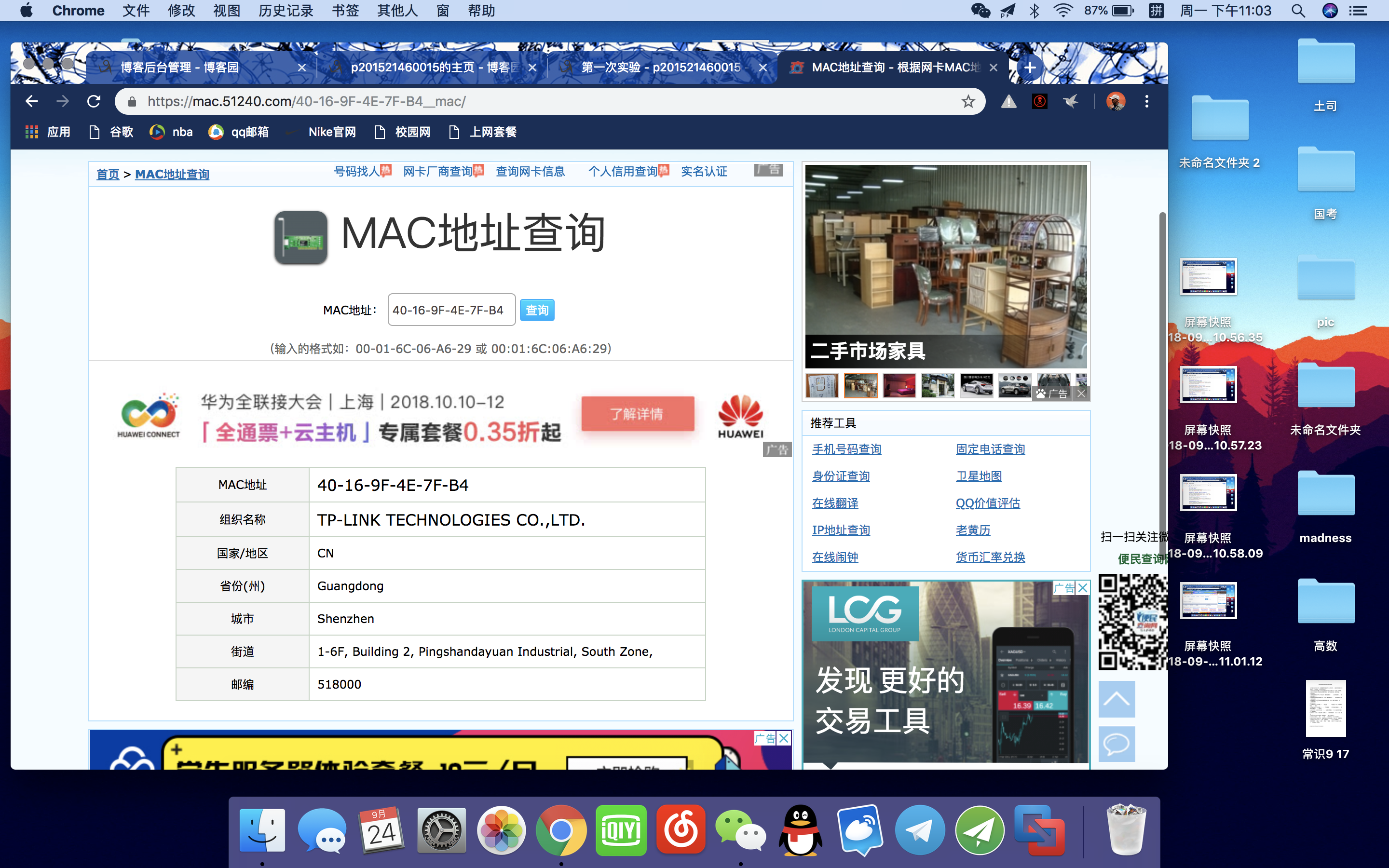Screen dimensions: 1389x868
Task: Open the 校园网 bookmark
Action: tap(402, 132)
